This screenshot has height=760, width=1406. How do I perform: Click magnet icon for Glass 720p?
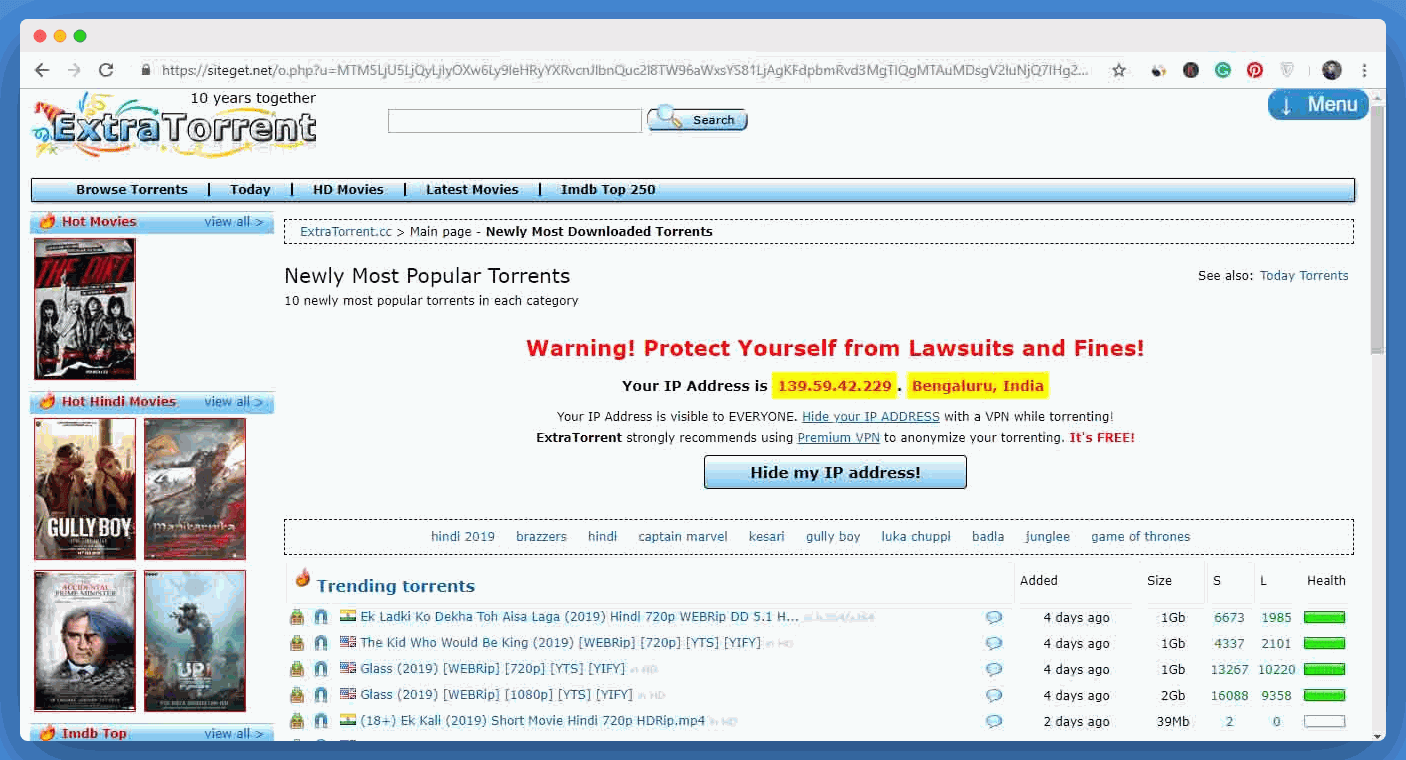click(x=321, y=669)
